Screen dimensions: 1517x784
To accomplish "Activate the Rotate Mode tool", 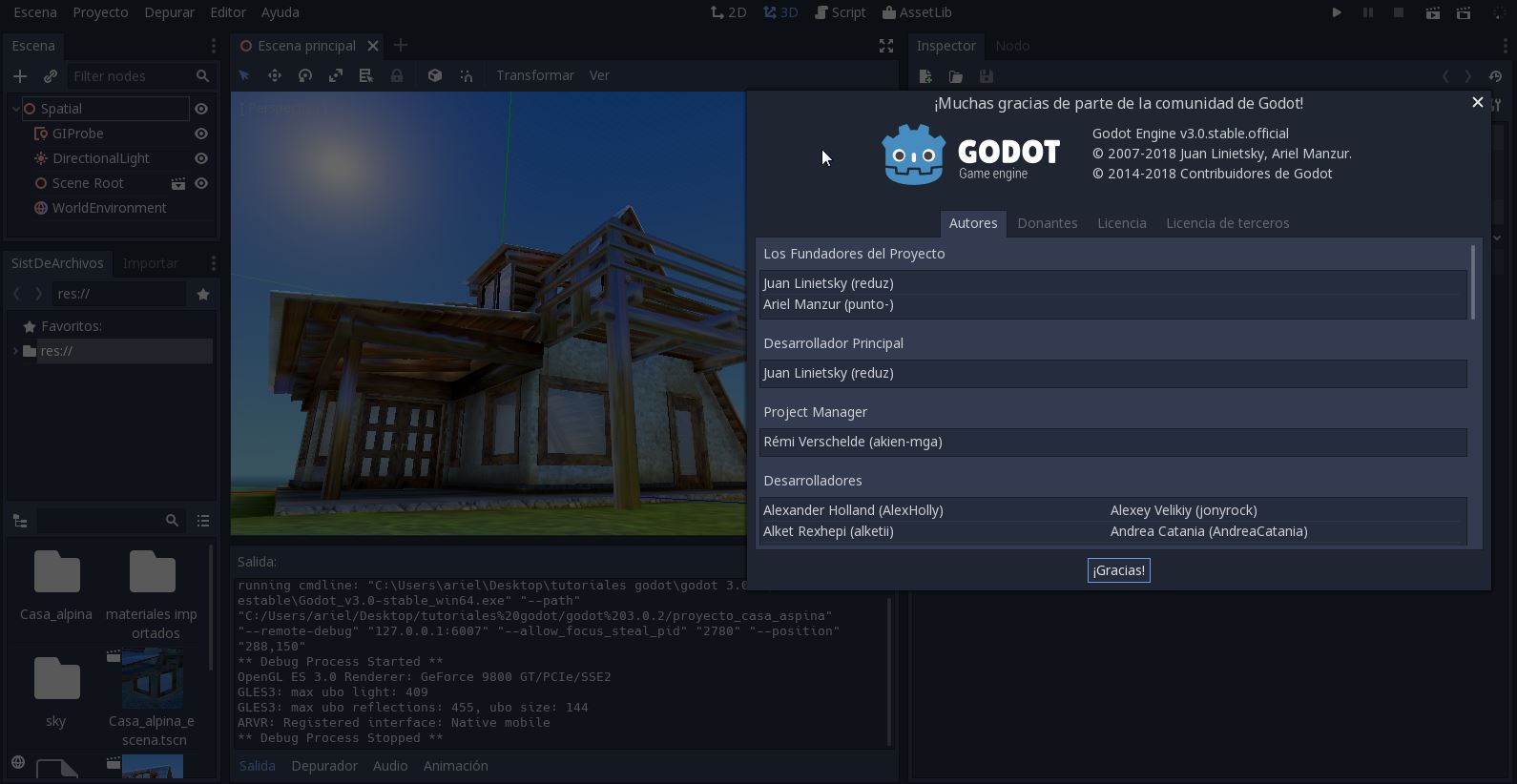I will (x=305, y=75).
